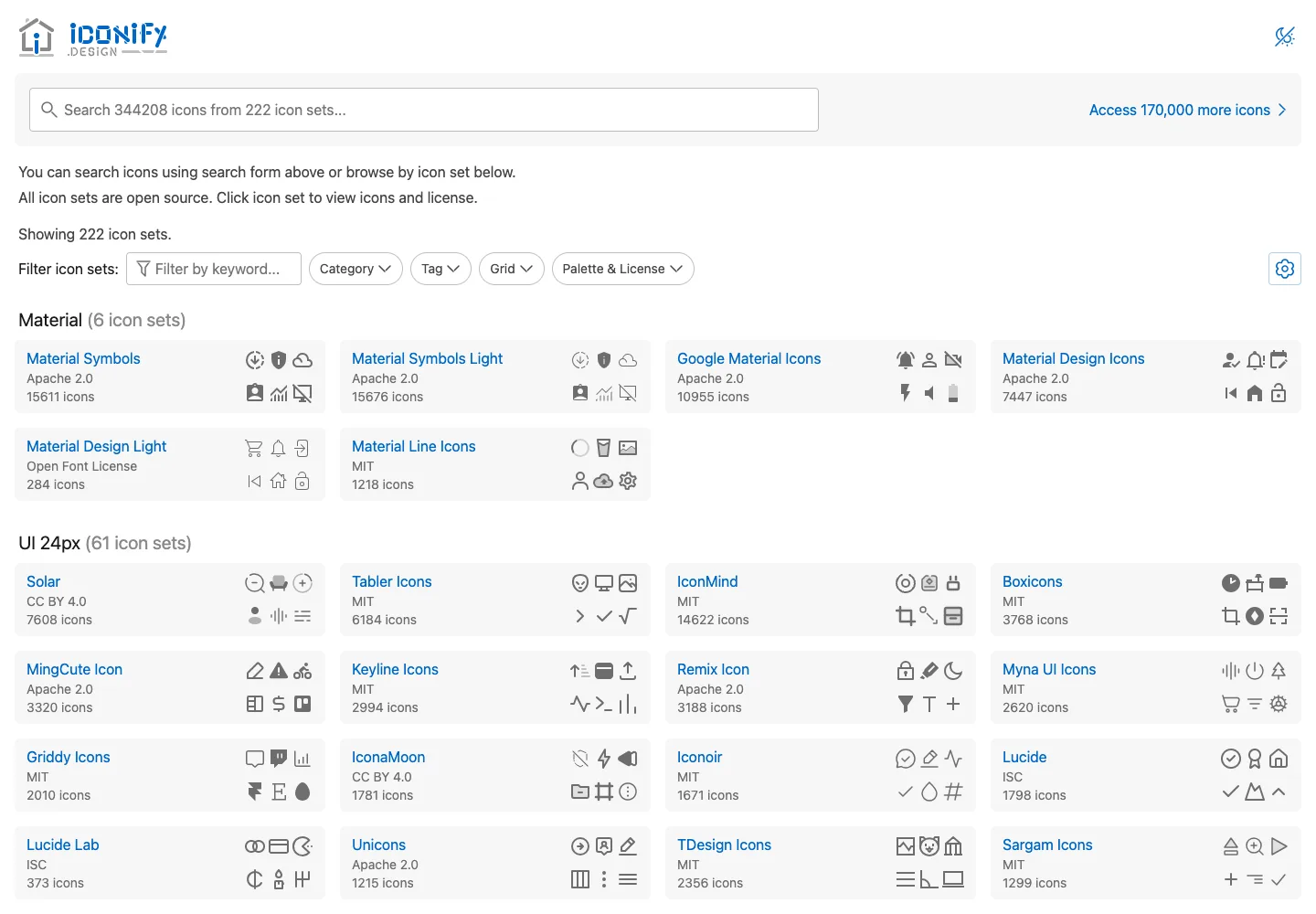
Task: Click the hash symbol icon in Iconoir card
Action: coord(953,792)
